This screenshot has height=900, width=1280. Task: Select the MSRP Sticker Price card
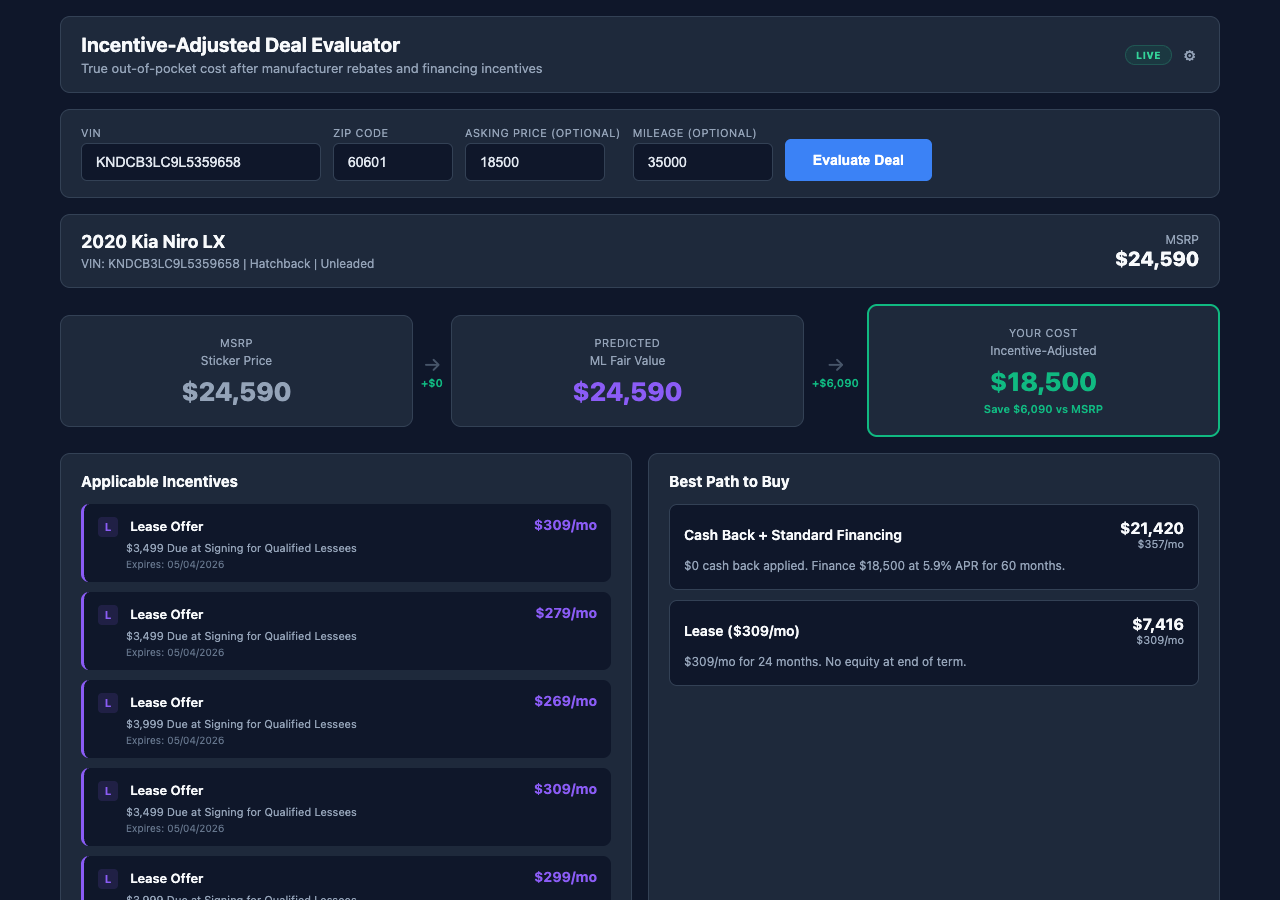click(236, 371)
